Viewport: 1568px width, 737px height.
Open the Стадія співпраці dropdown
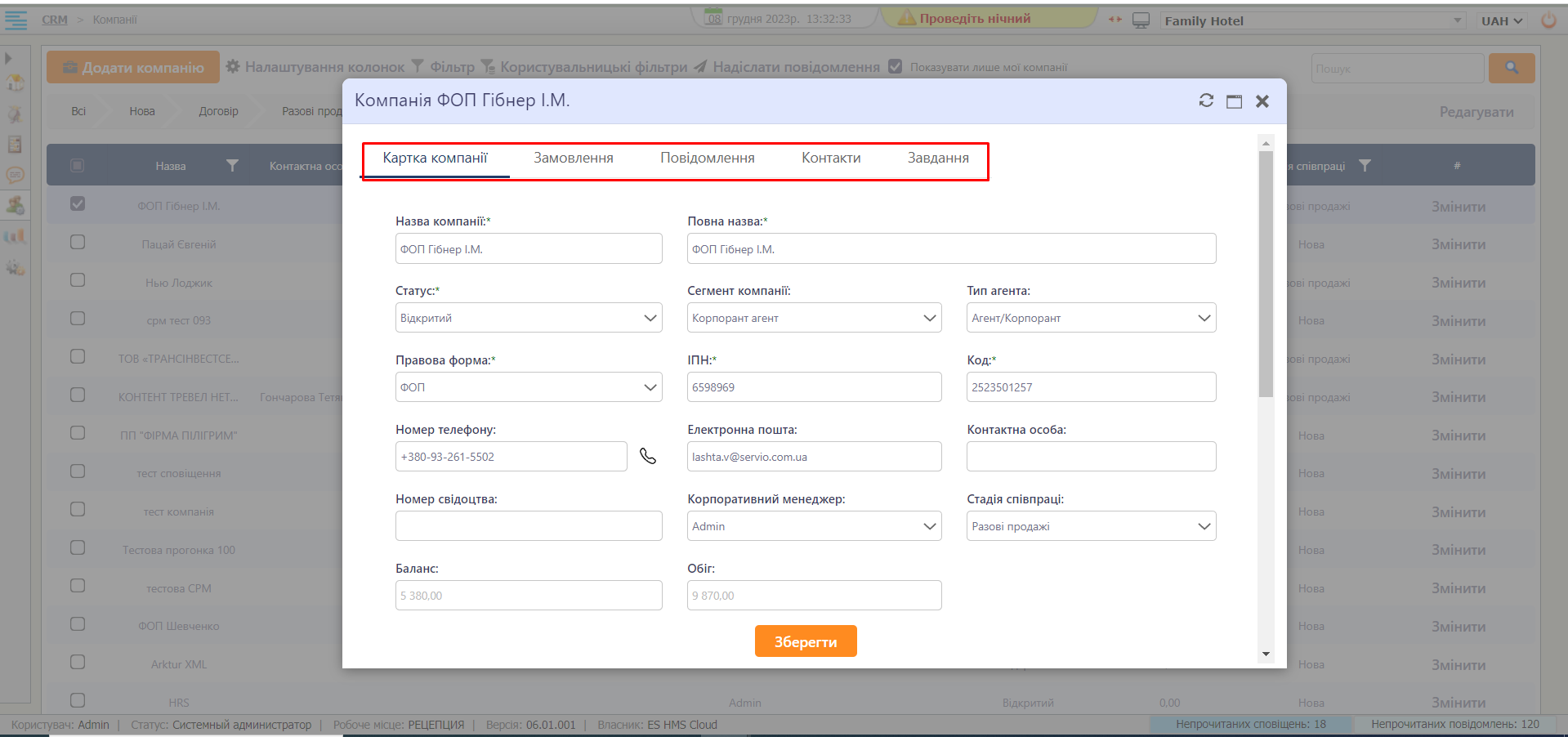[x=1090, y=526]
